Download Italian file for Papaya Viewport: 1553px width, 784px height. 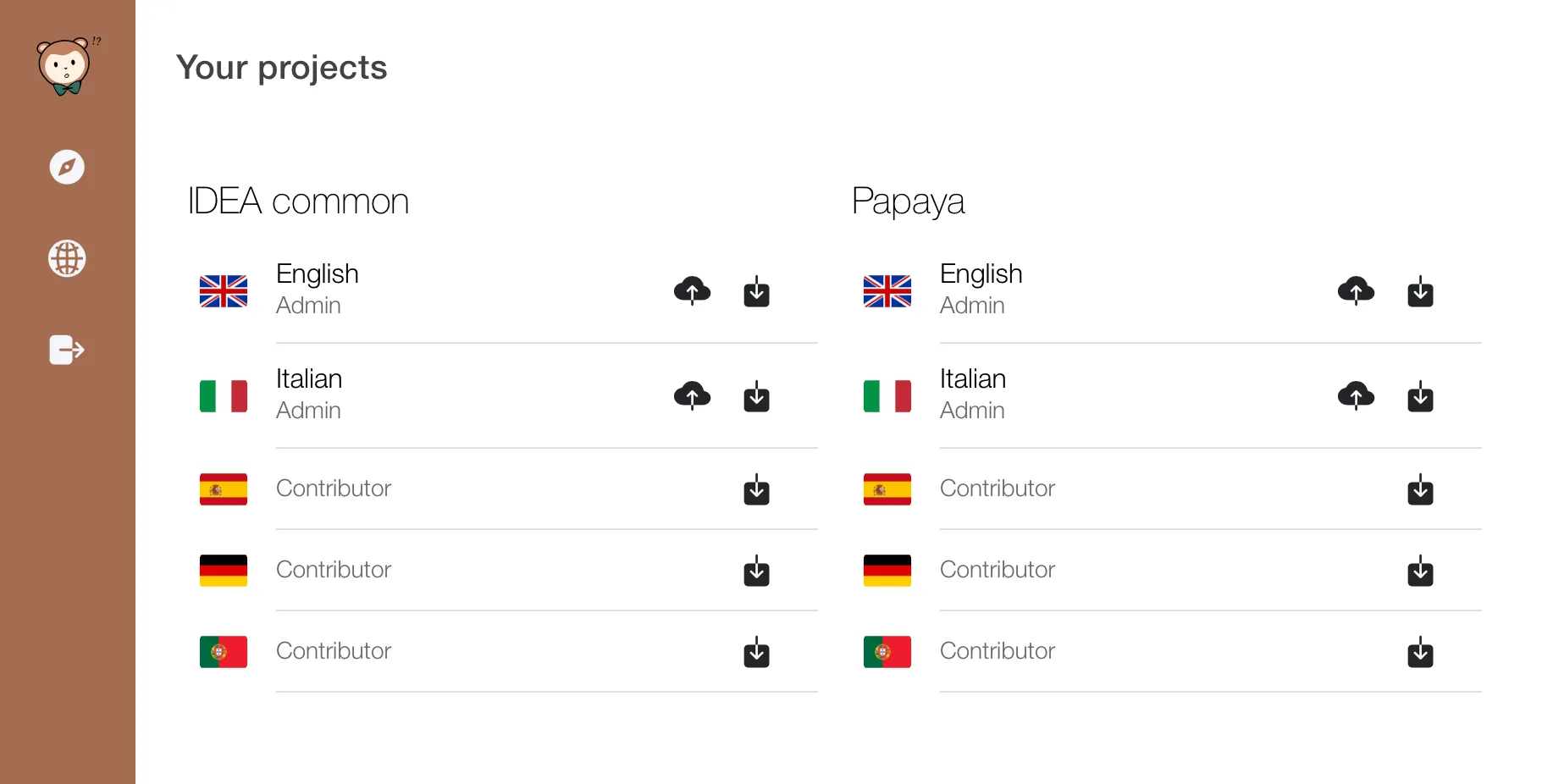[1420, 396]
